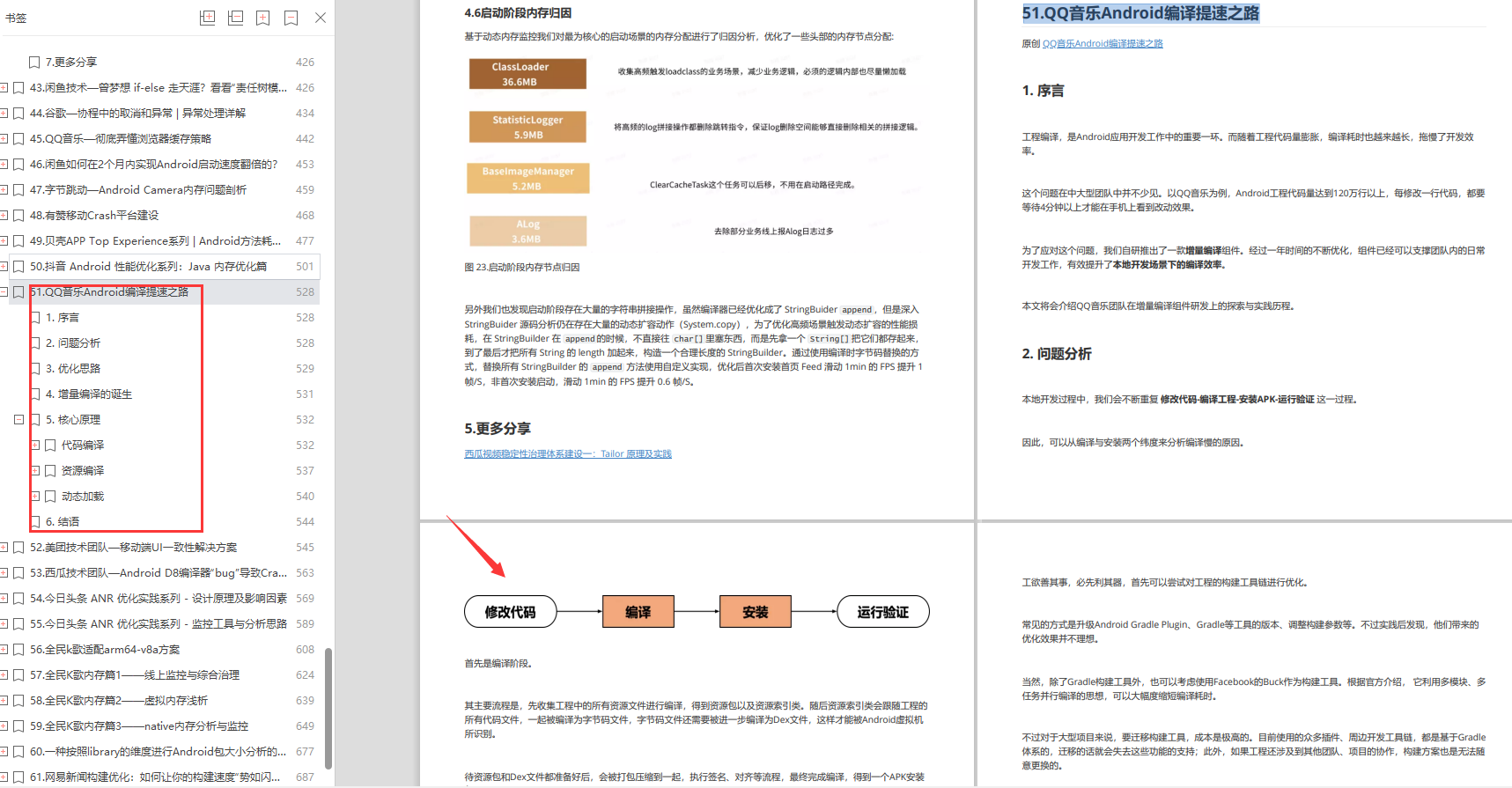
Task: Click the bookmark icon beside 60.一种按照library的维度
Action: pyautogui.click(x=18, y=752)
